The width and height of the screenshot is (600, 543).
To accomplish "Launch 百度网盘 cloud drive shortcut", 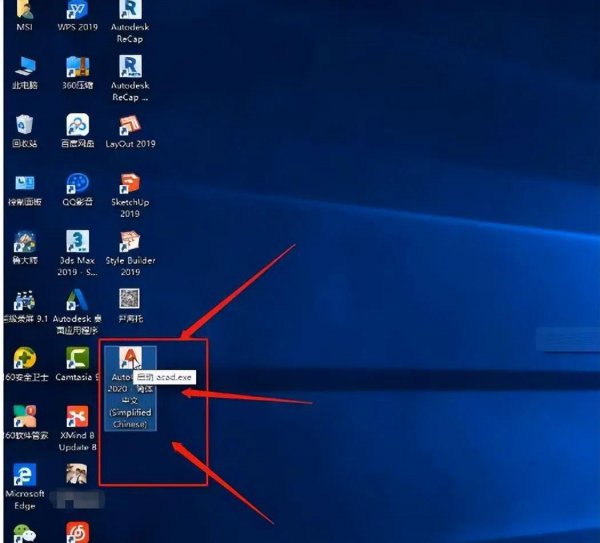I will coord(77,125).
